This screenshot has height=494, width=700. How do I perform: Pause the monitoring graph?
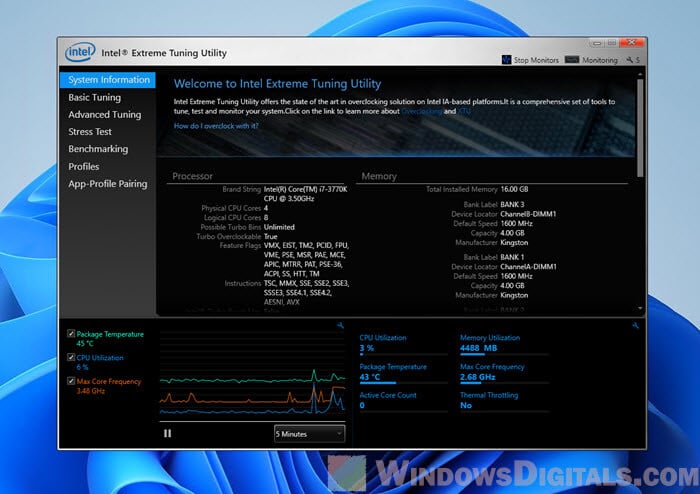coord(167,433)
